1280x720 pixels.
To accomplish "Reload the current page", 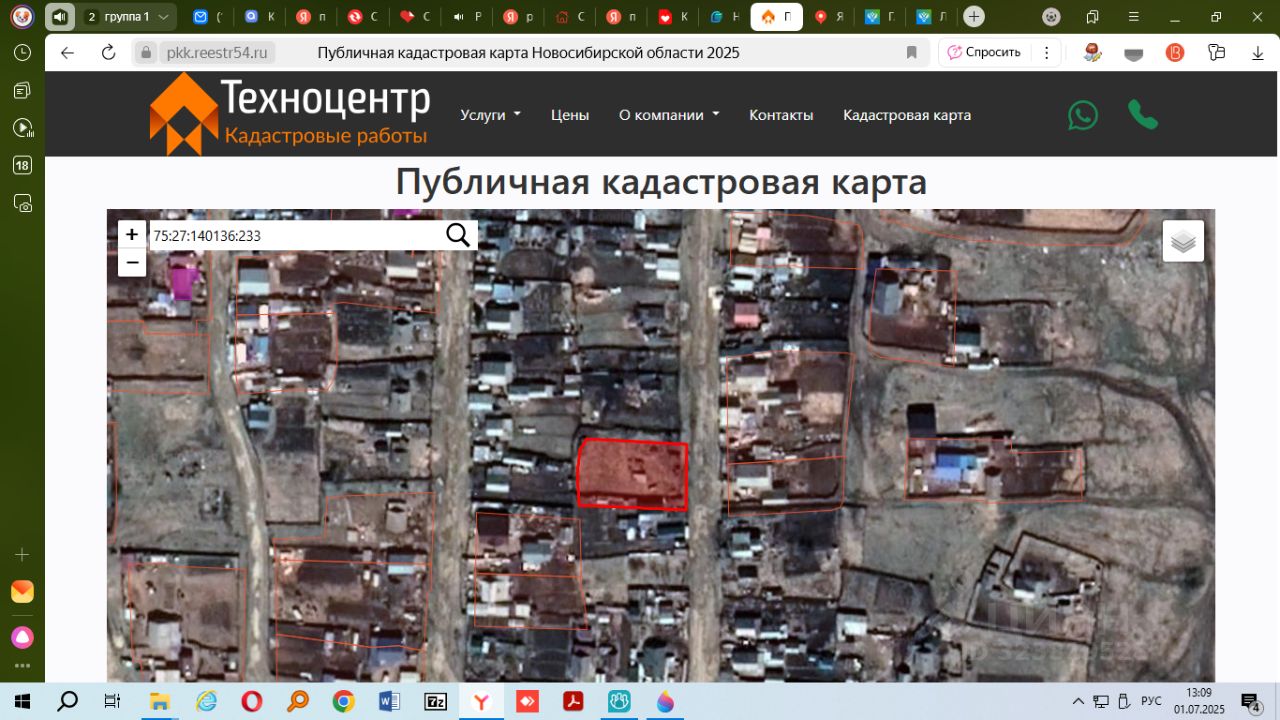I will [x=108, y=52].
